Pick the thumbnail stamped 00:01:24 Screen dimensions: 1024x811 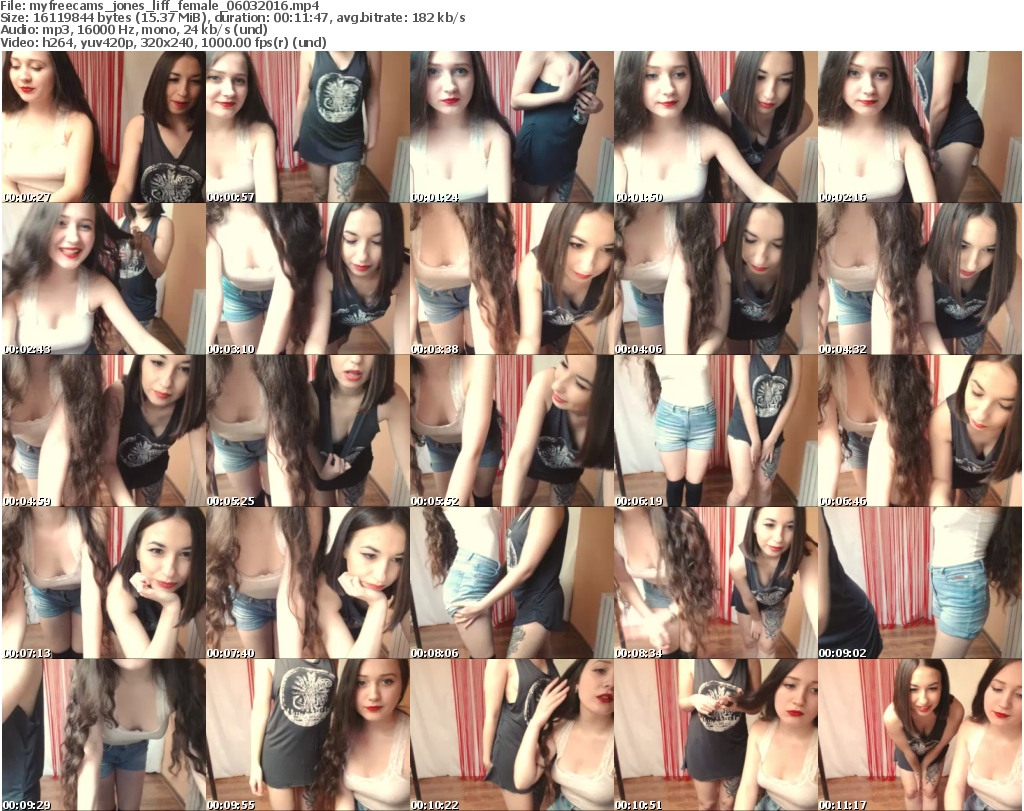[x=511, y=127]
